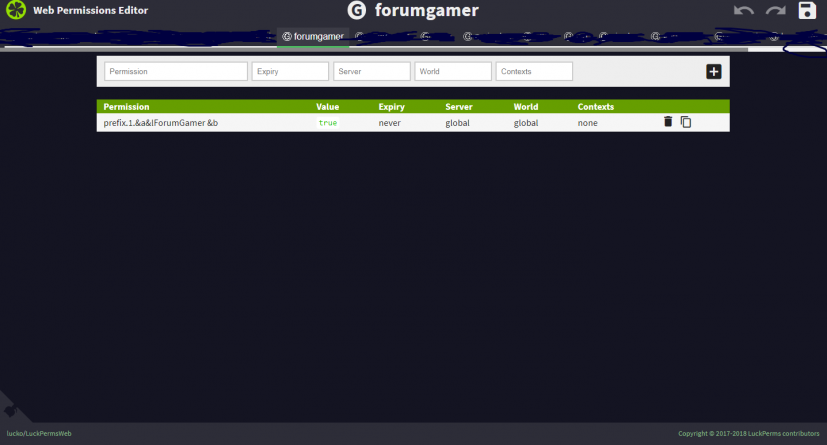827x445 pixels.
Task: Click the Contexts column header
Action: 595,107
